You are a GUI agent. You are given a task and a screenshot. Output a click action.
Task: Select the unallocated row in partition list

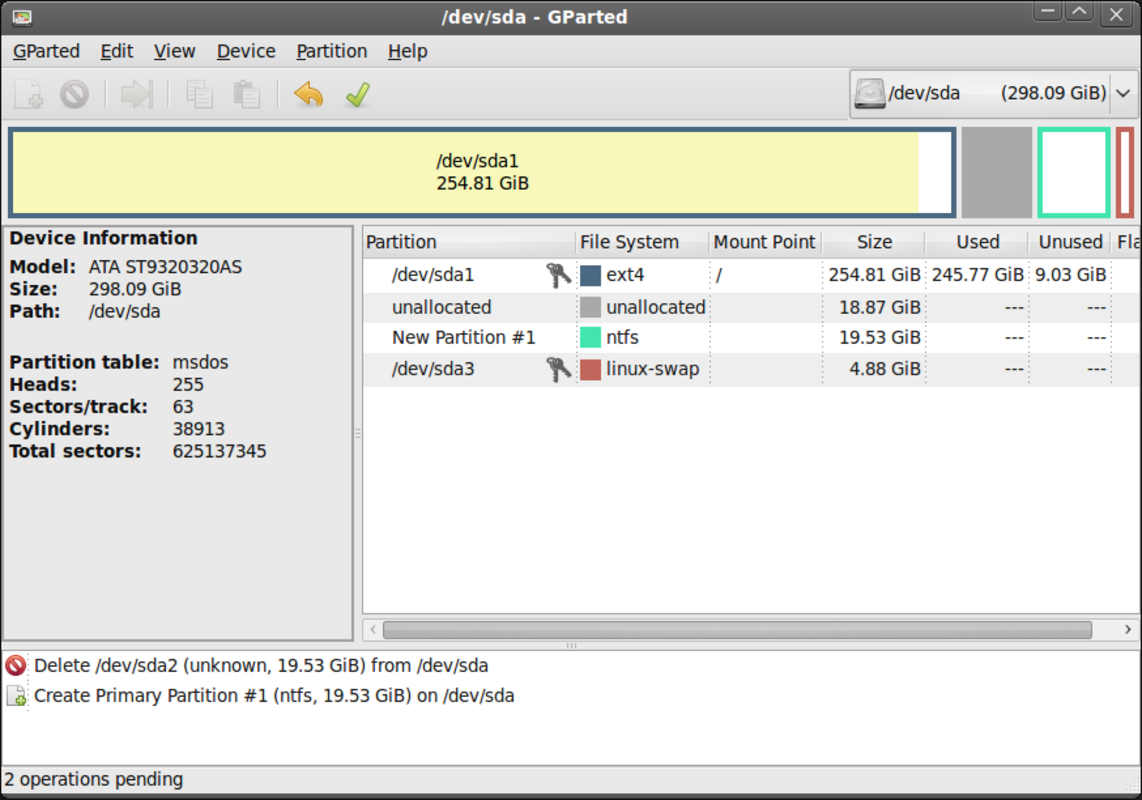[x=752, y=307]
